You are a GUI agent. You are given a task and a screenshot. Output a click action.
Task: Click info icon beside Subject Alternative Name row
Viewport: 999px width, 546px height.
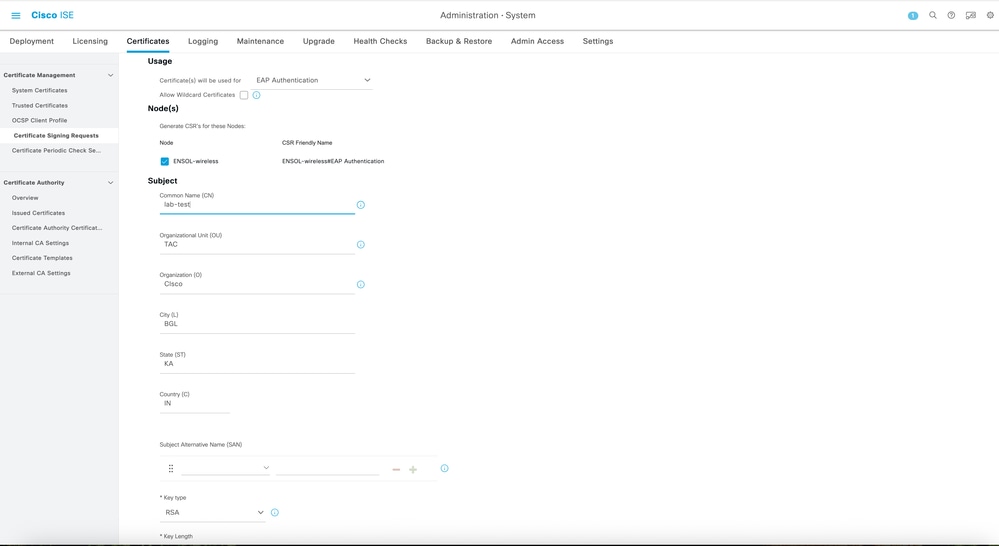pos(445,468)
